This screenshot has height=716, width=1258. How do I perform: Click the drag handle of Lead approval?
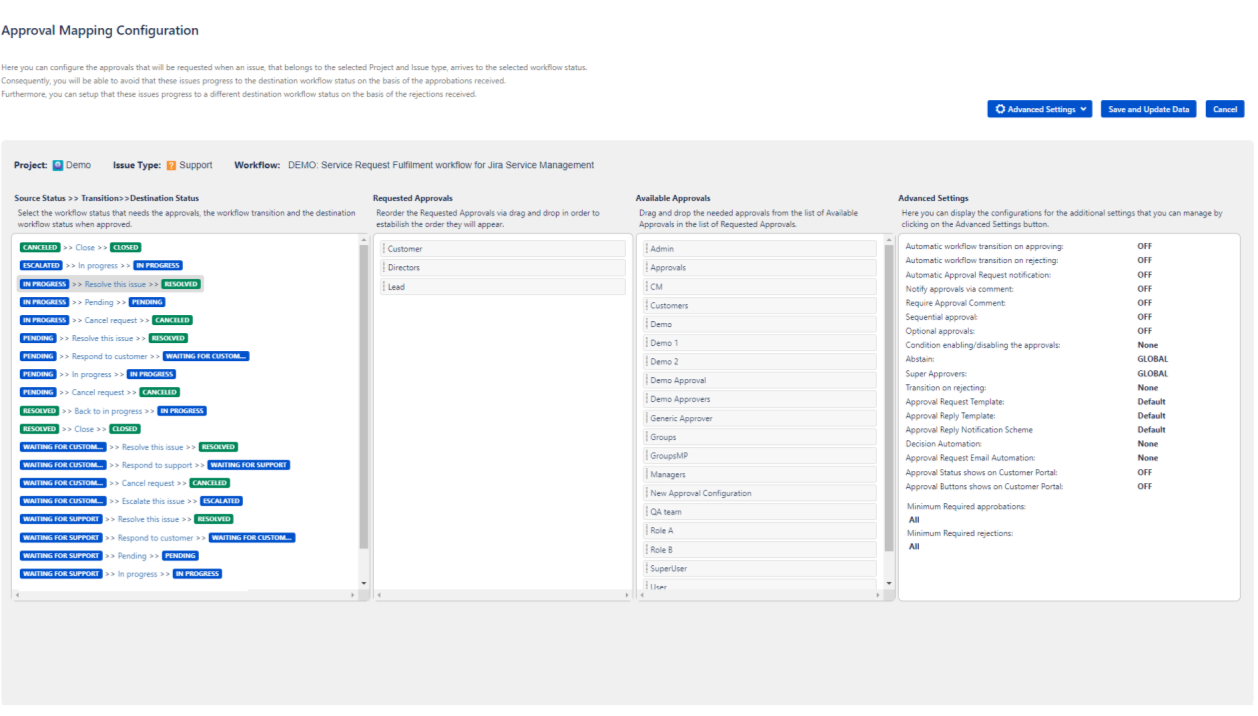384,287
